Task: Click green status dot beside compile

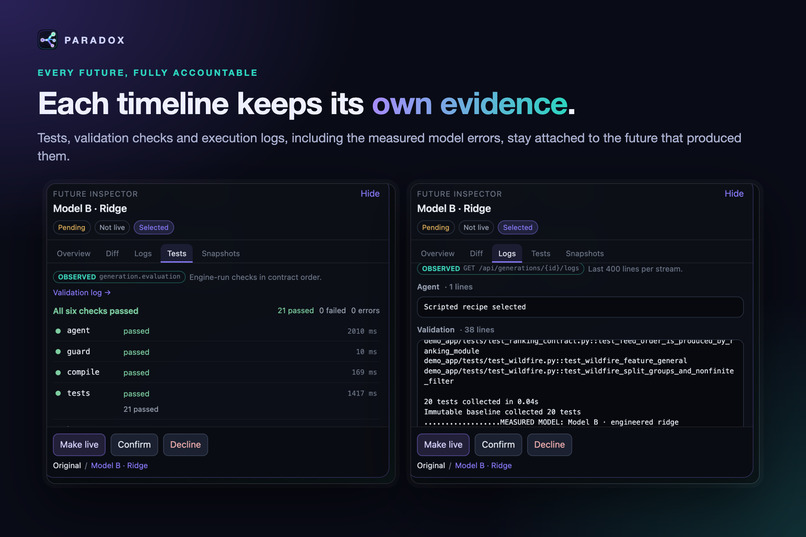Action: pyautogui.click(x=58, y=373)
